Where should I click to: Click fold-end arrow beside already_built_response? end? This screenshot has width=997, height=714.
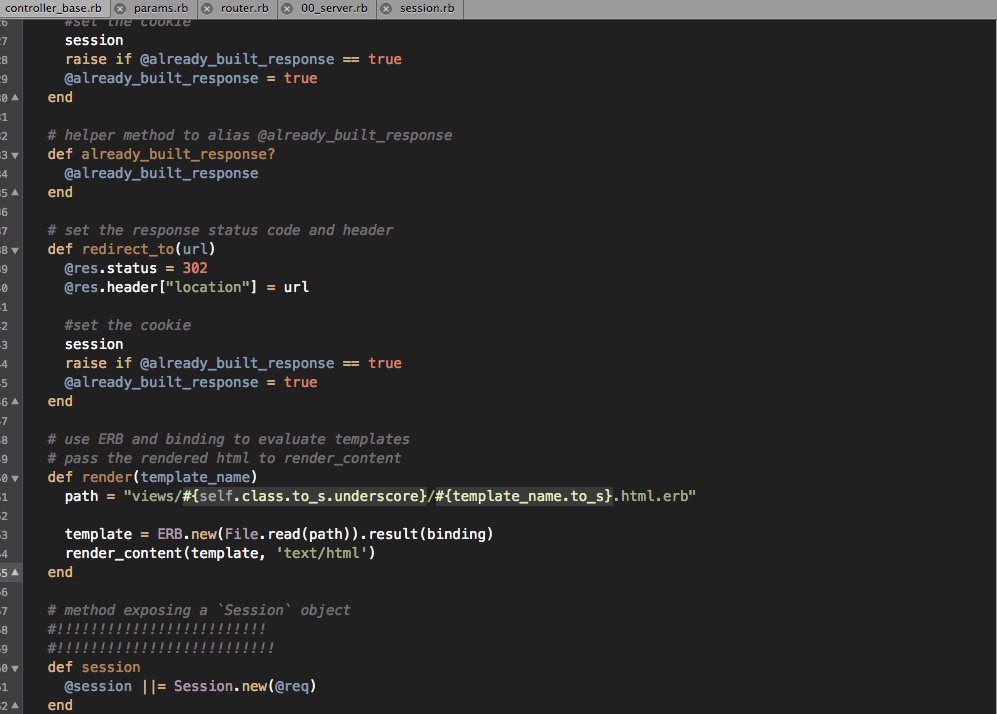[14, 193]
